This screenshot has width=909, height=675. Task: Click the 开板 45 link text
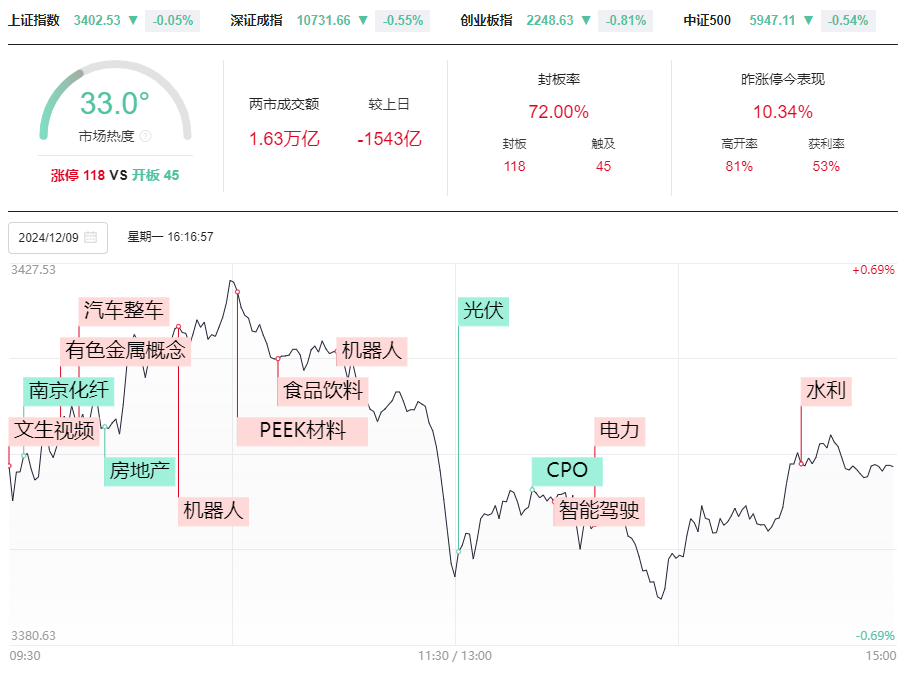155,175
